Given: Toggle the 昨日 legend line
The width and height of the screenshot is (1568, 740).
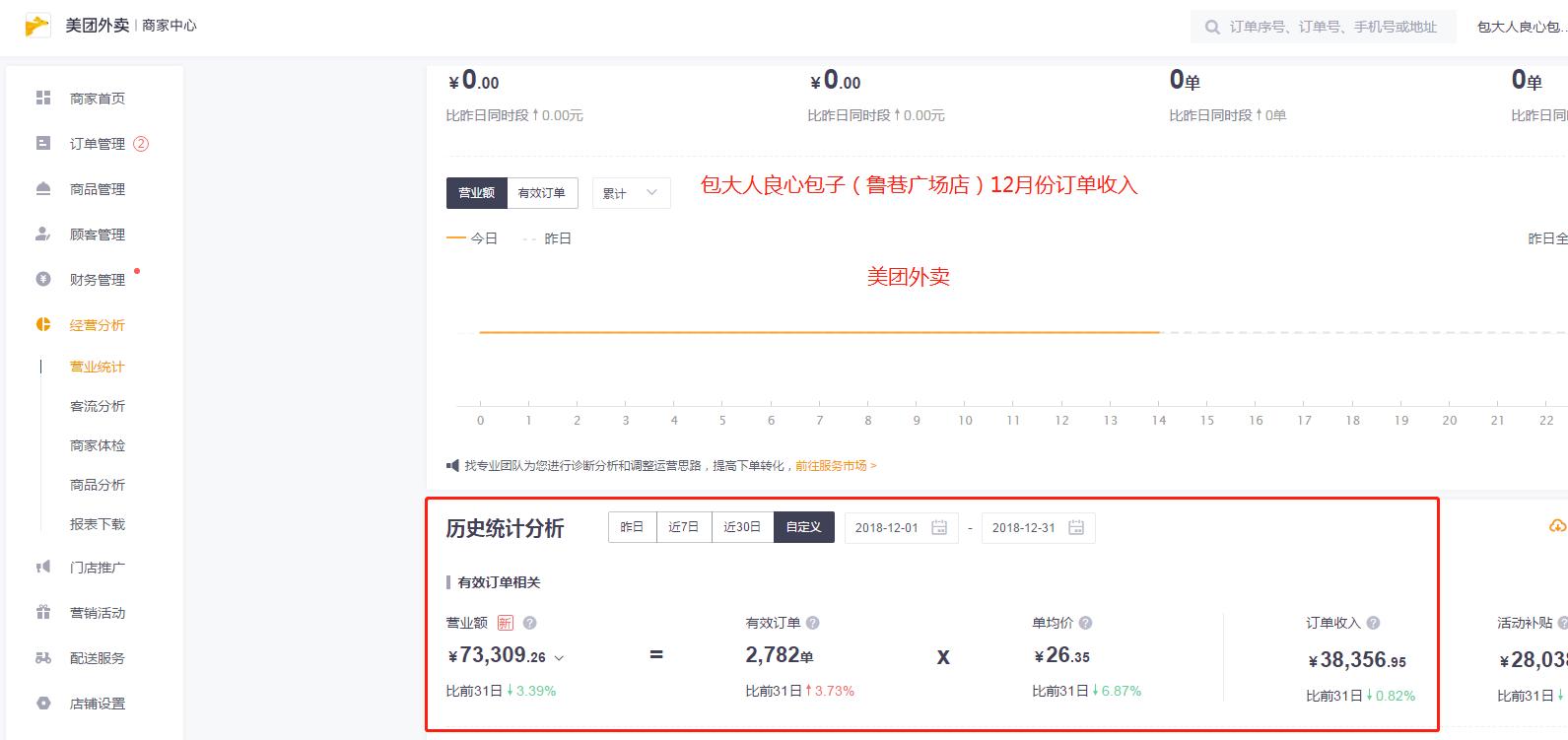Looking at the screenshot, I should click(547, 238).
